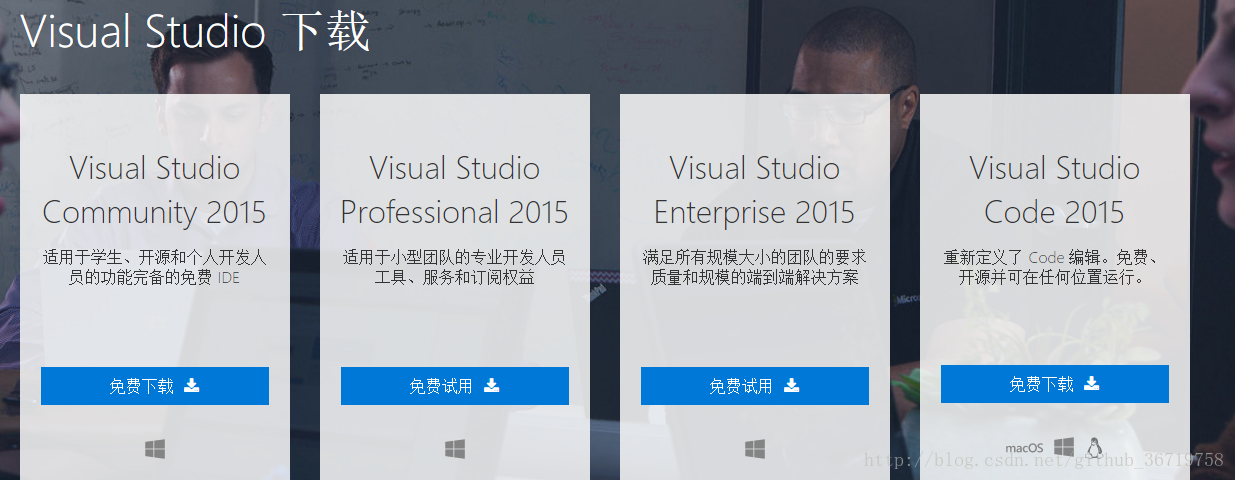Click 免费试用 button for Professional 2015
The image size is (1235, 480).
pos(455,386)
